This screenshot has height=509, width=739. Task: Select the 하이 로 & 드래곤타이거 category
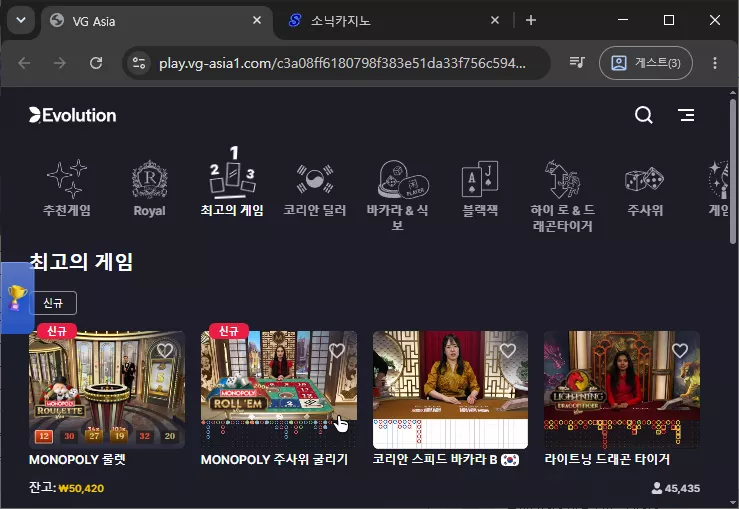coord(562,196)
